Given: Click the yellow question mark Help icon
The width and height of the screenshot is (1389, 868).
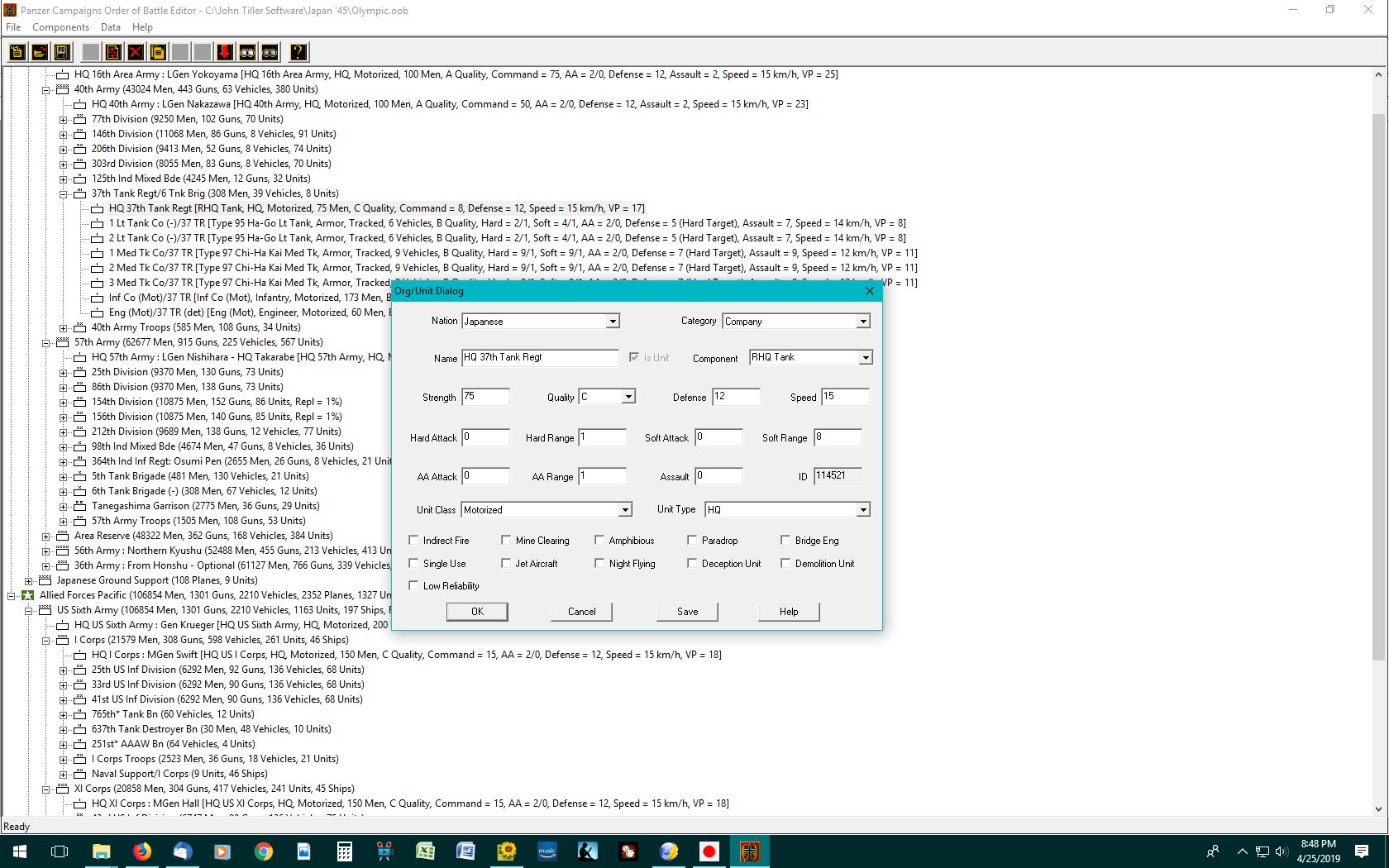Looking at the screenshot, I should tap(298, 52).
